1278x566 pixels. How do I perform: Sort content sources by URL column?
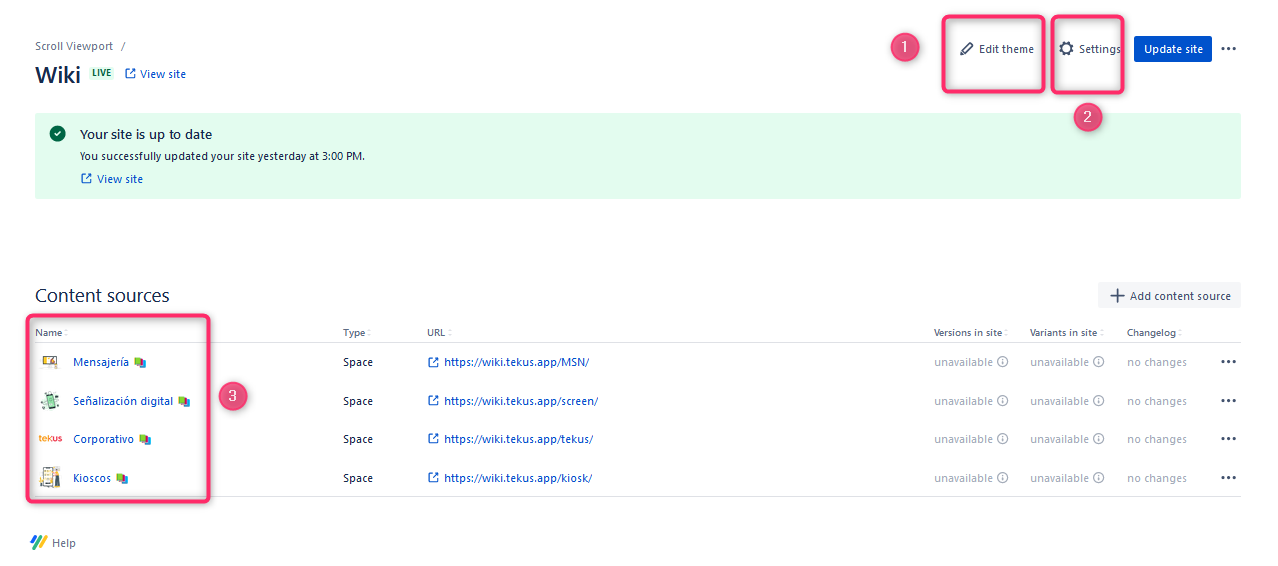[x=437, y=333]
